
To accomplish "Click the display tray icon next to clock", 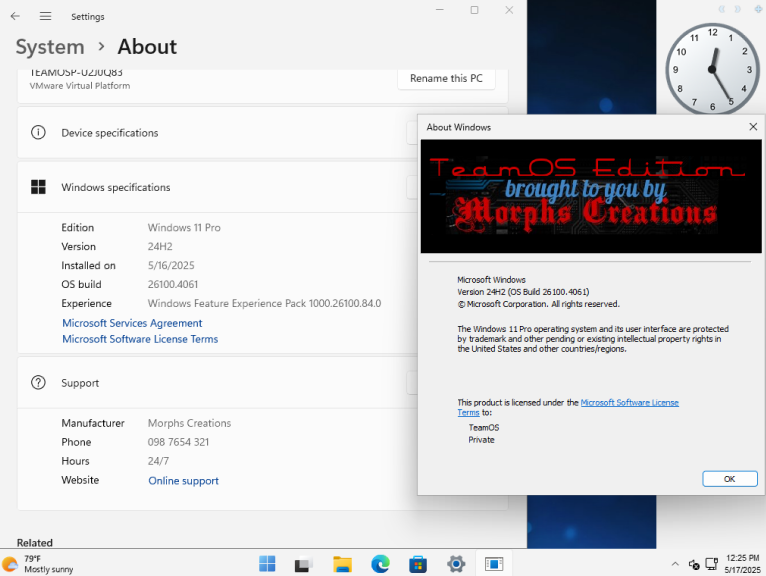I will click(x=712, y=564).
